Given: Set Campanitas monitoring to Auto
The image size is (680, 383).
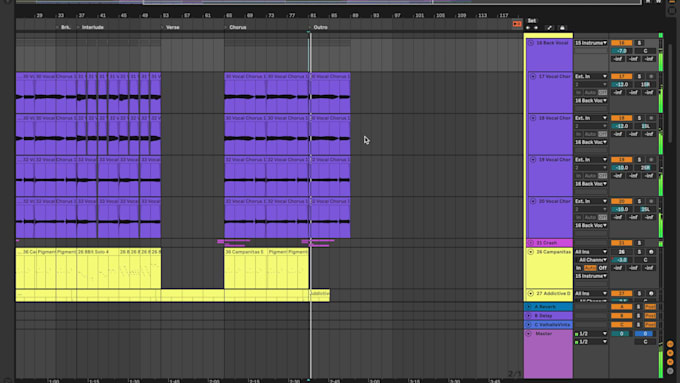Looking at the screenshot, I should coord(590,268).
